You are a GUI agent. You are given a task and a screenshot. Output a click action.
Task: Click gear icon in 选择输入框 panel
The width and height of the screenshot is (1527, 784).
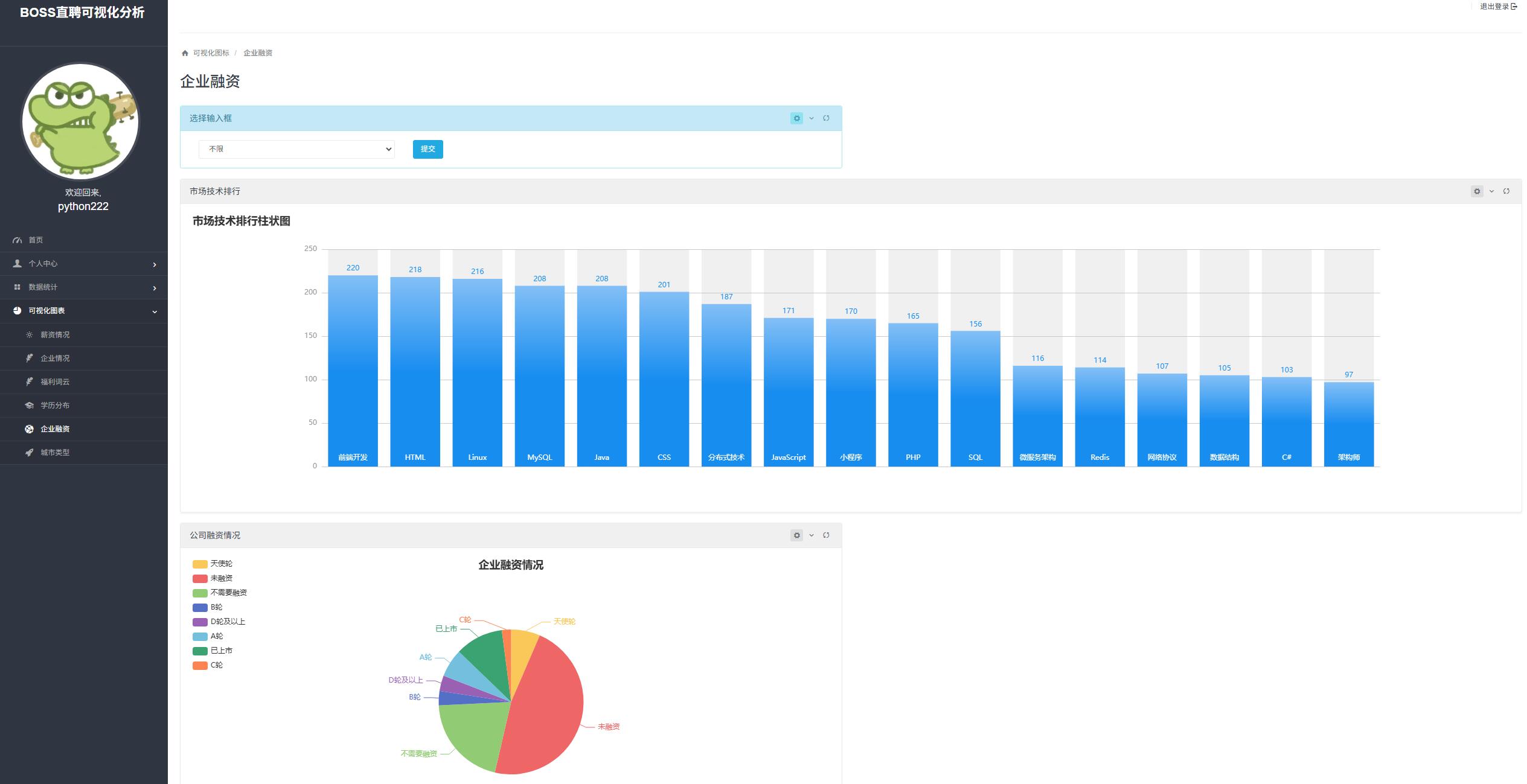coord(796,118)
